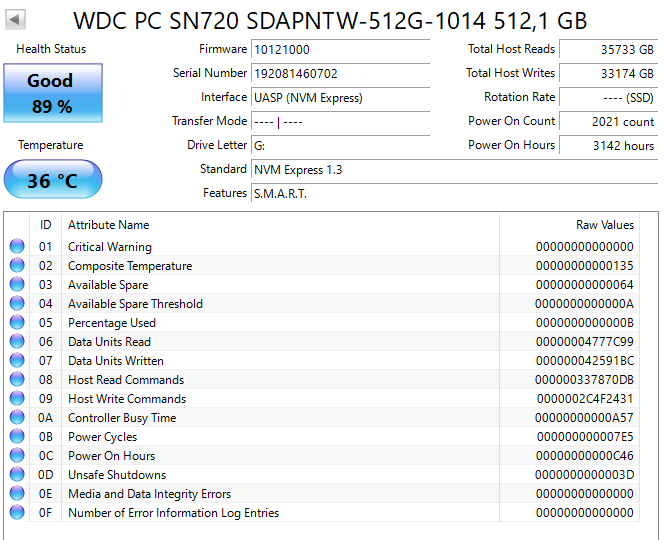Select the Available Spare status orb
This screenshot has width=665, height=540.
17,285
